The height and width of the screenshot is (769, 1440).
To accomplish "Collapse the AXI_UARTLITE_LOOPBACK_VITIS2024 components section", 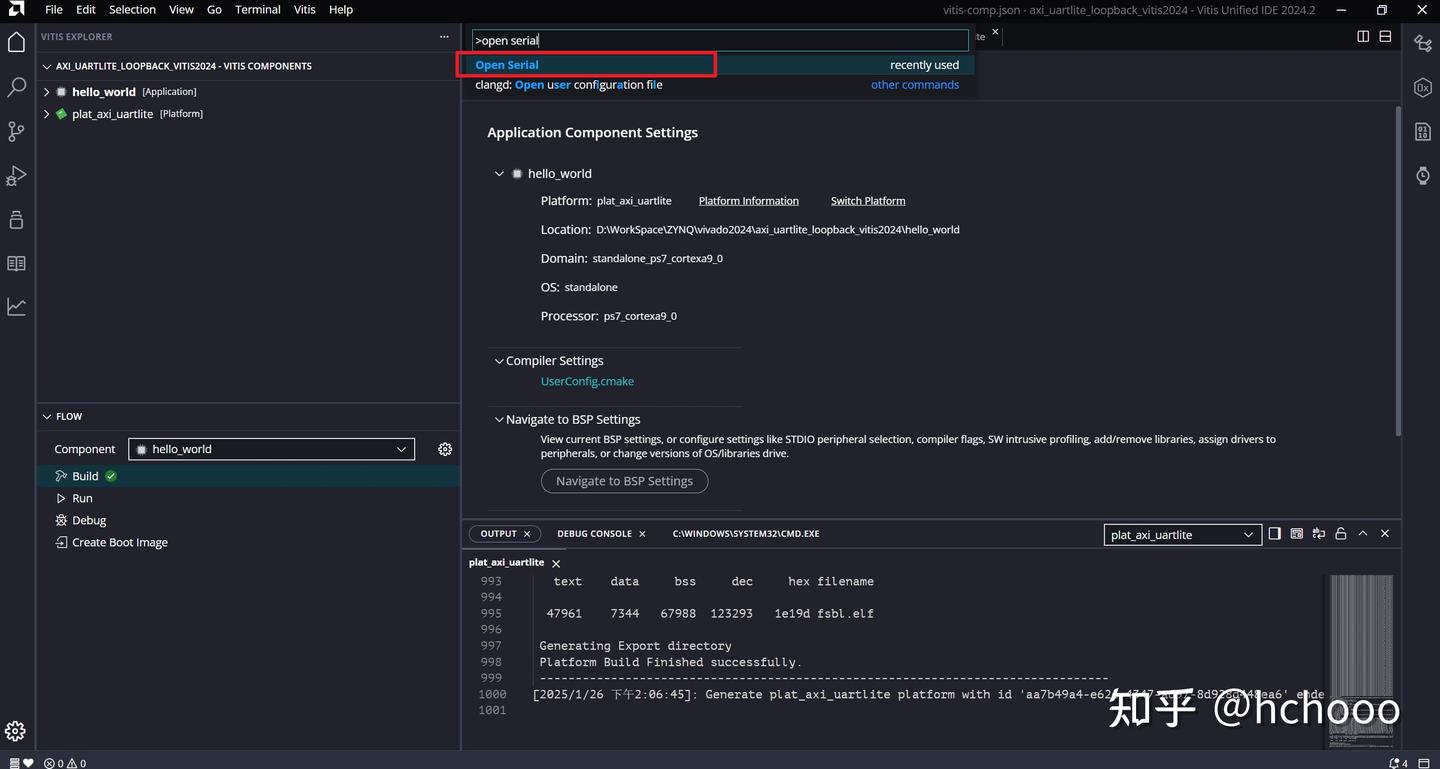I will (46, 66).
